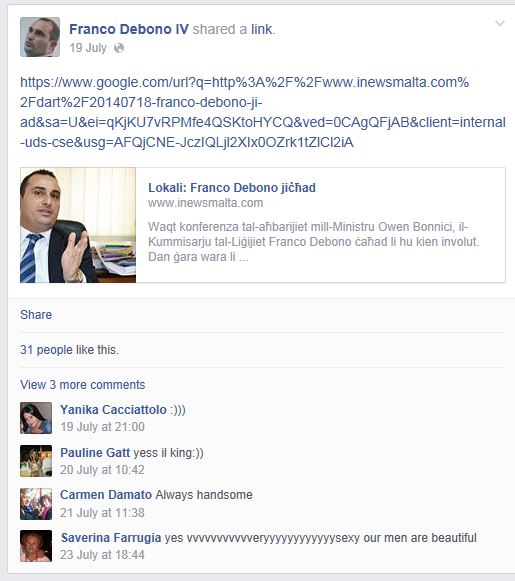Open Pauline Gatt's avatar picture
This screenshot has height=581, width=515.
point(36,461)
